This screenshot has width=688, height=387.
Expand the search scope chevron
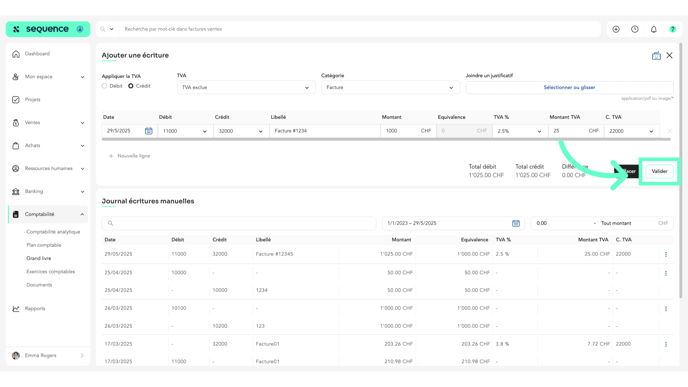(111, 29)
